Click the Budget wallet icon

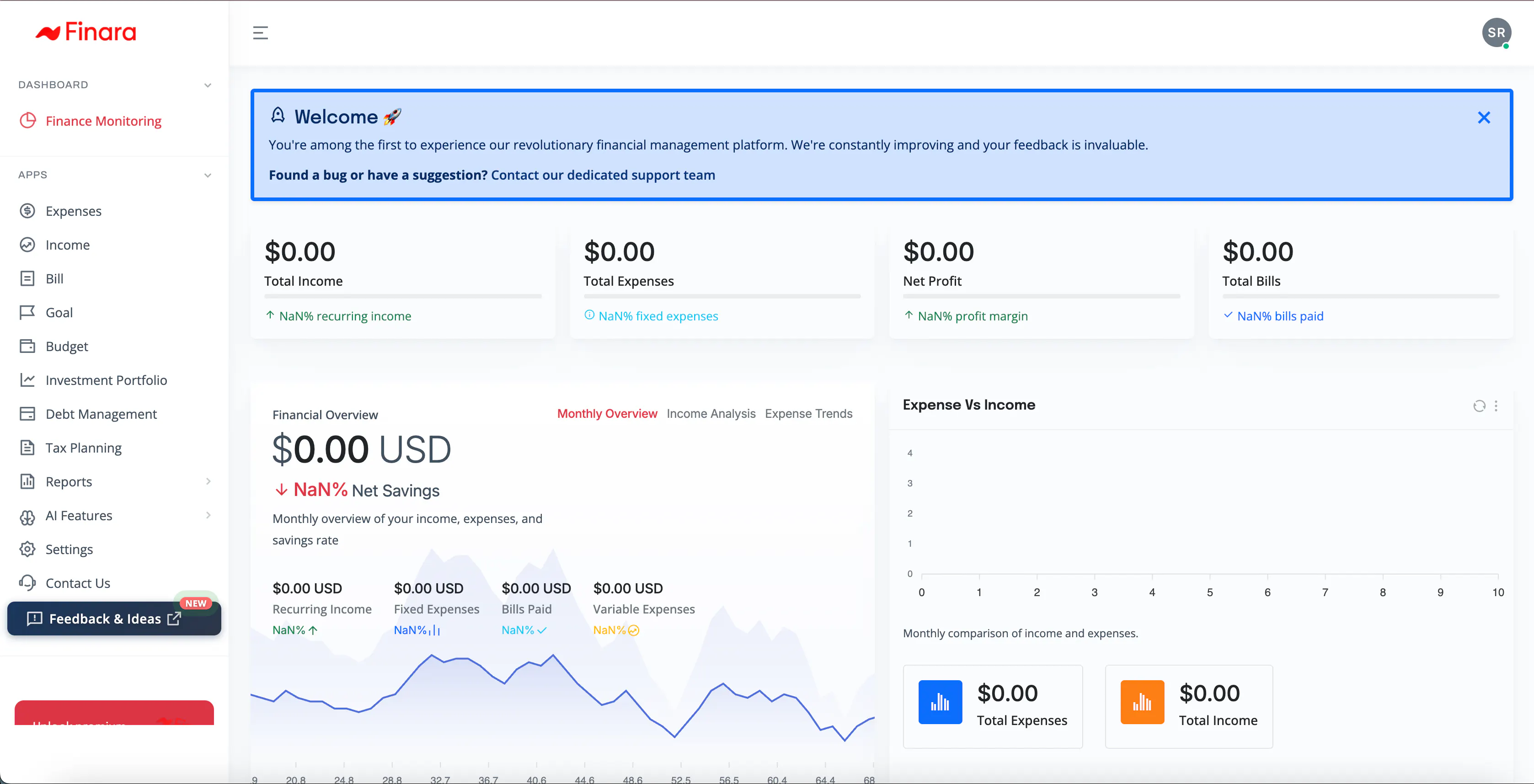tap(27, 347)
